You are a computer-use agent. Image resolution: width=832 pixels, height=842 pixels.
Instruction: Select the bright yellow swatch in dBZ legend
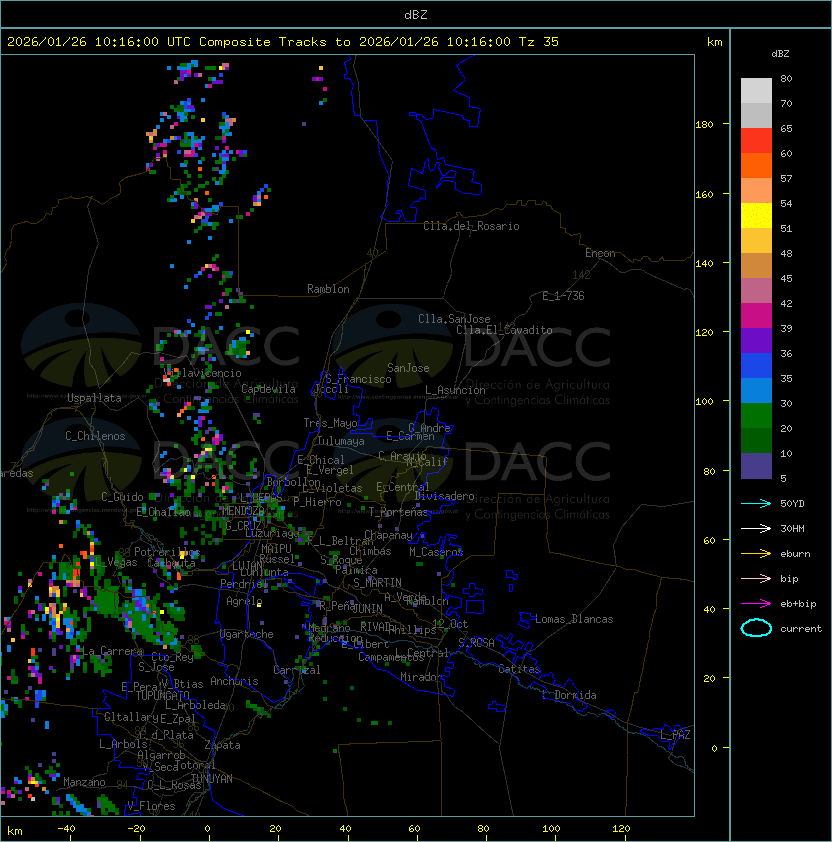[x=756, y=216]
